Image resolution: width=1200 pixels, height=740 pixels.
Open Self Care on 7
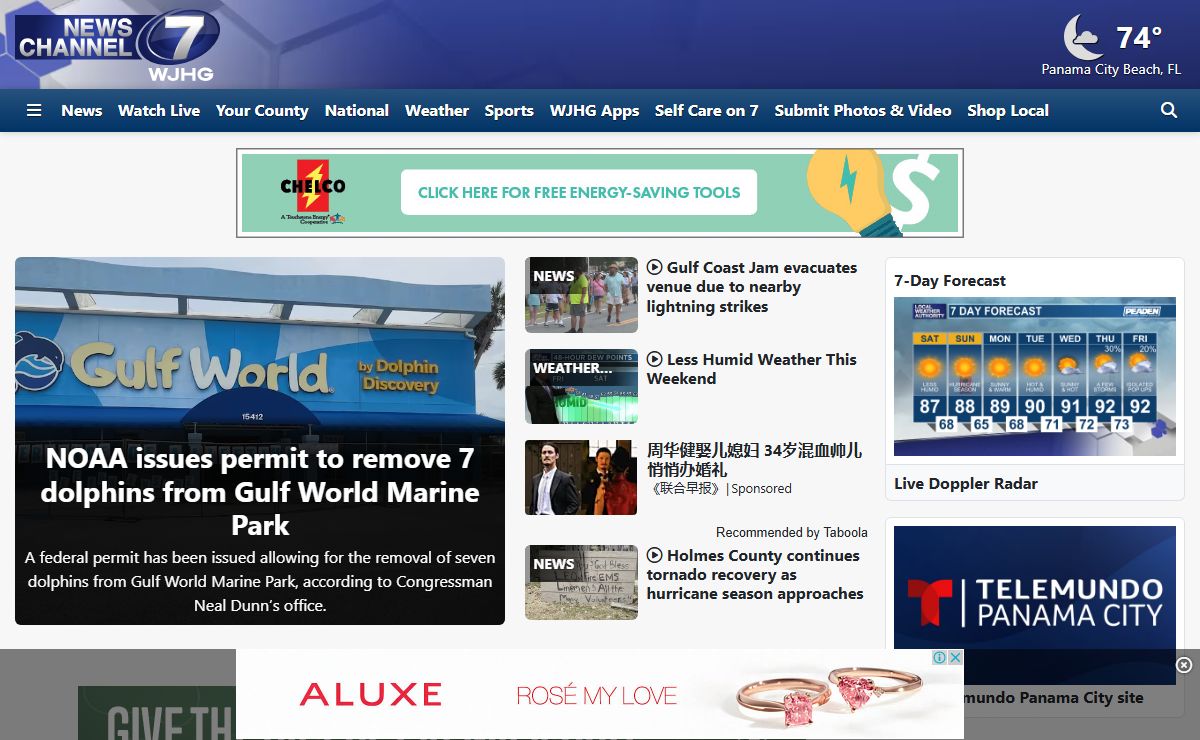(x=707, y=110)
